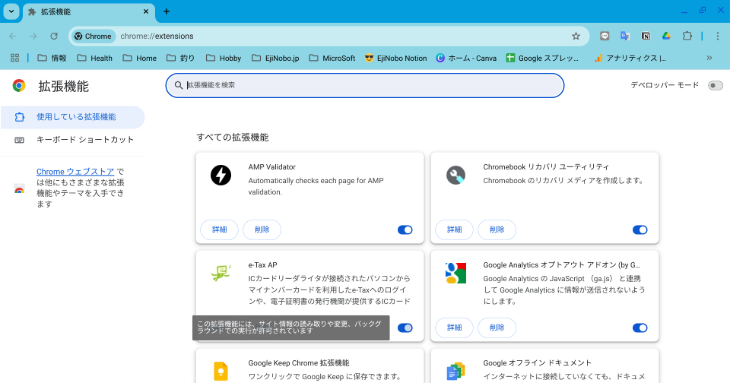Open the Google Translate extension icon
The image size is (730, 383).
point(625,36)
